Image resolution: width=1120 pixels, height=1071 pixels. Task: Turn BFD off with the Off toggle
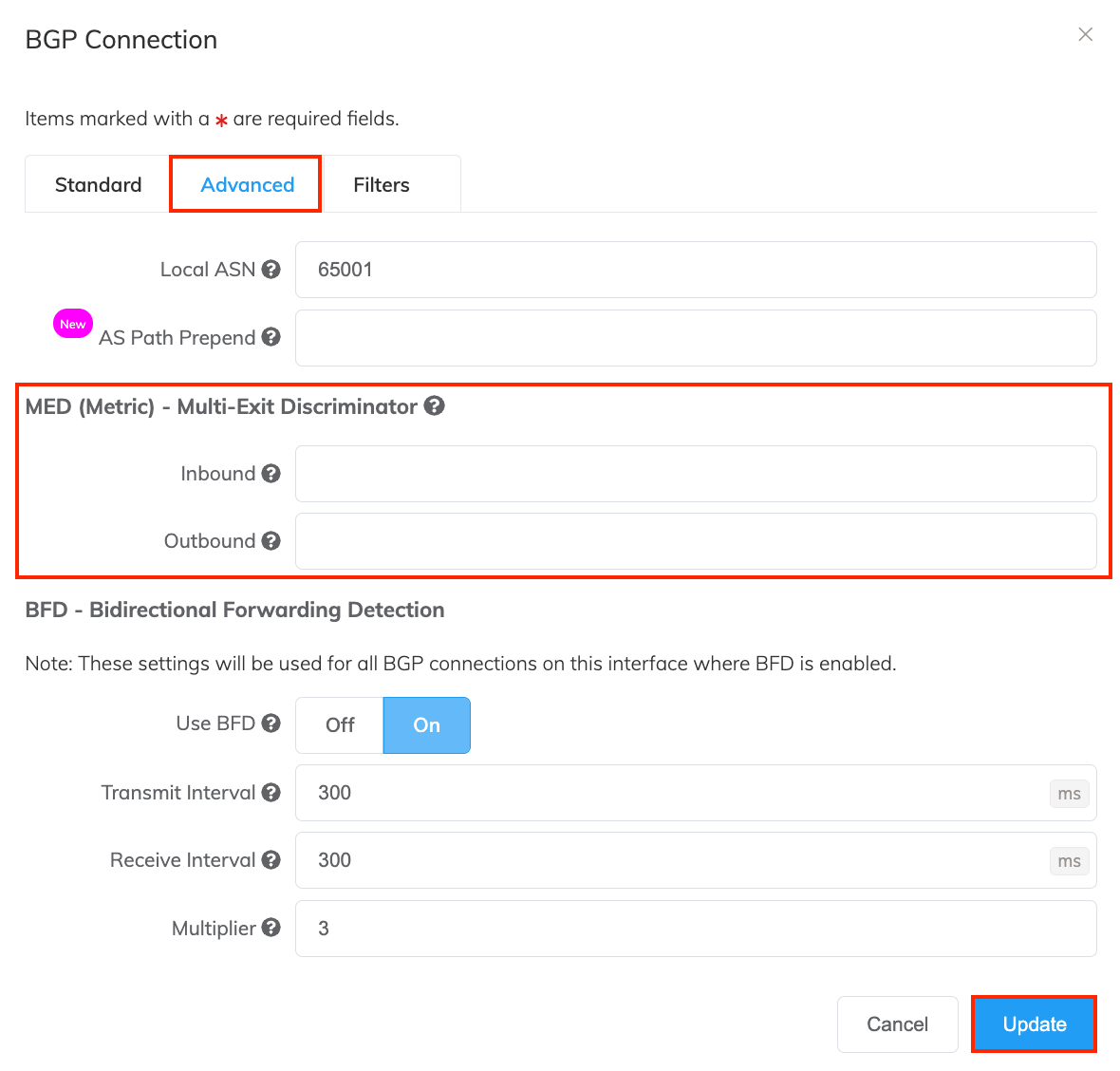pos(340,725)
